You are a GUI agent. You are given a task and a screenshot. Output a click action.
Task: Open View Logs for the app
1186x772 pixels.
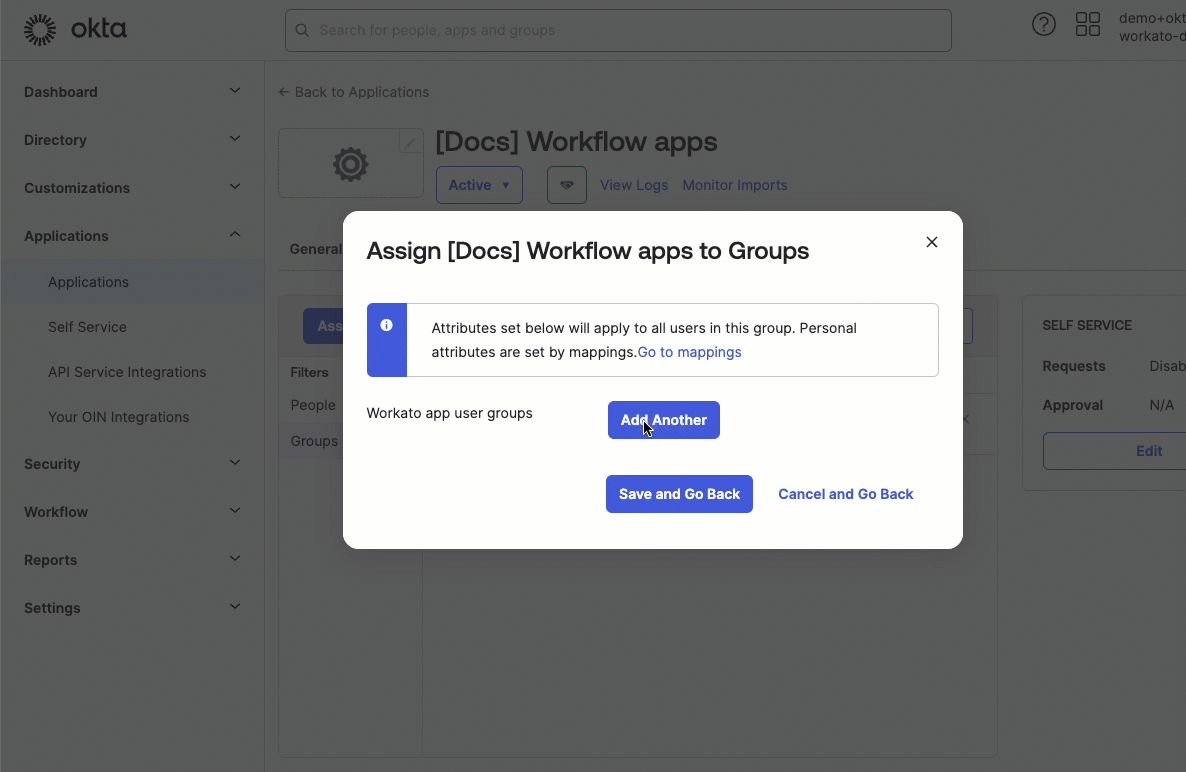(x=634, y=185)
